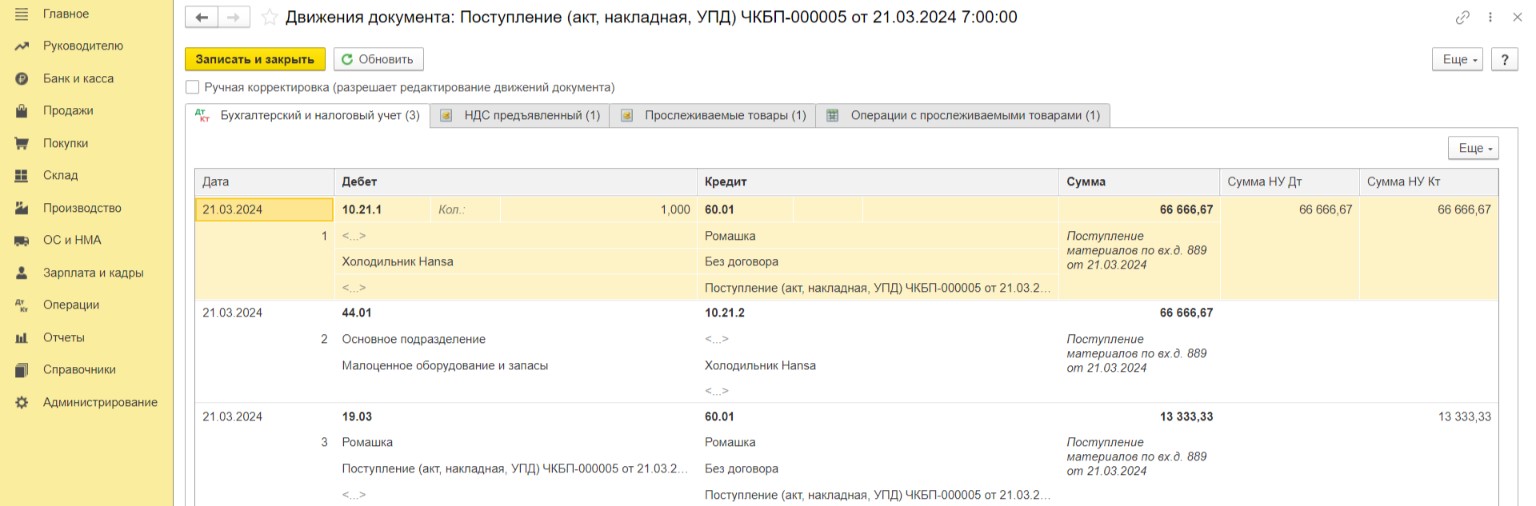Viewport: 1536px width, 506px height.
Task: Click the Банк и касса coin icon
Action: pyautogui.click(x=21, y=79)
